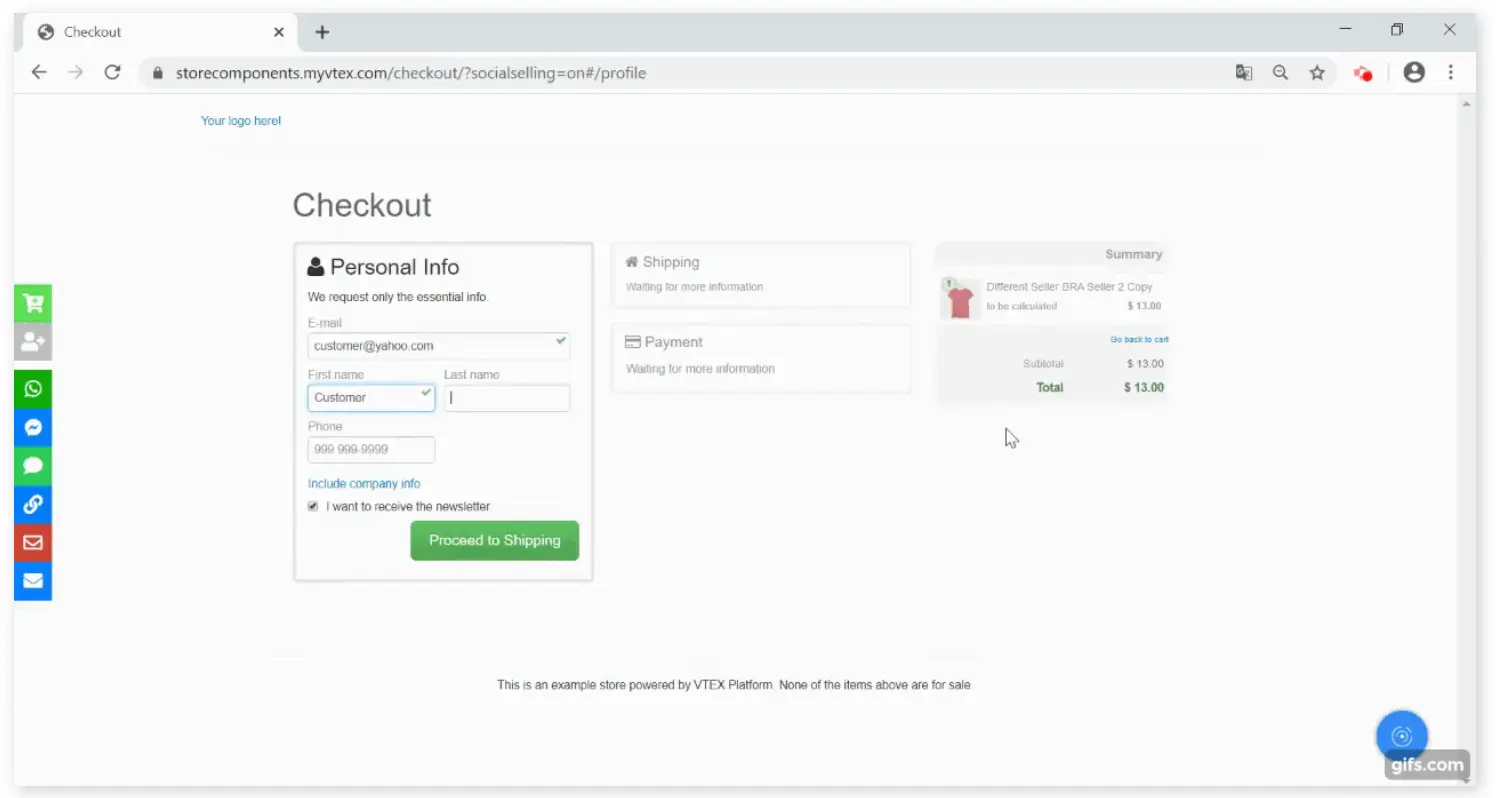Uncheck the newsletter subscription checkbox
The image size is (1496, 798).
click(x=313, y=507)
